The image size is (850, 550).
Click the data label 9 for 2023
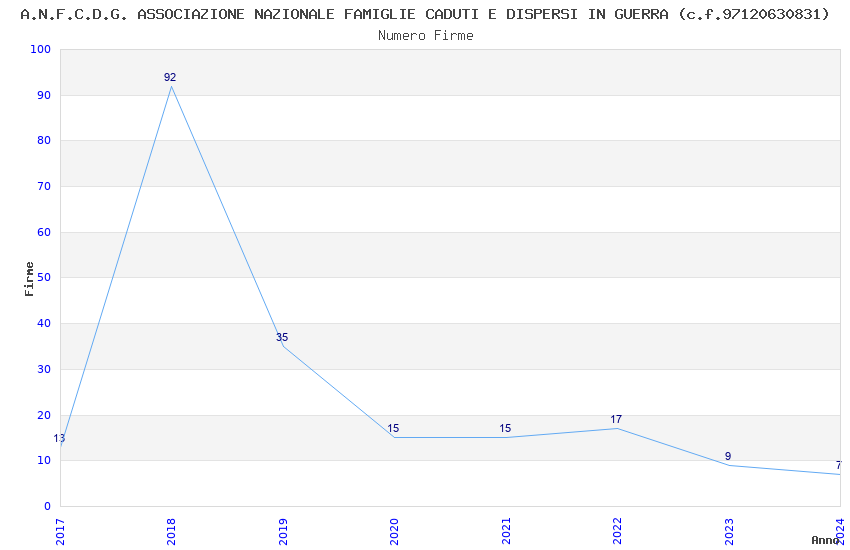click(728, 456)
